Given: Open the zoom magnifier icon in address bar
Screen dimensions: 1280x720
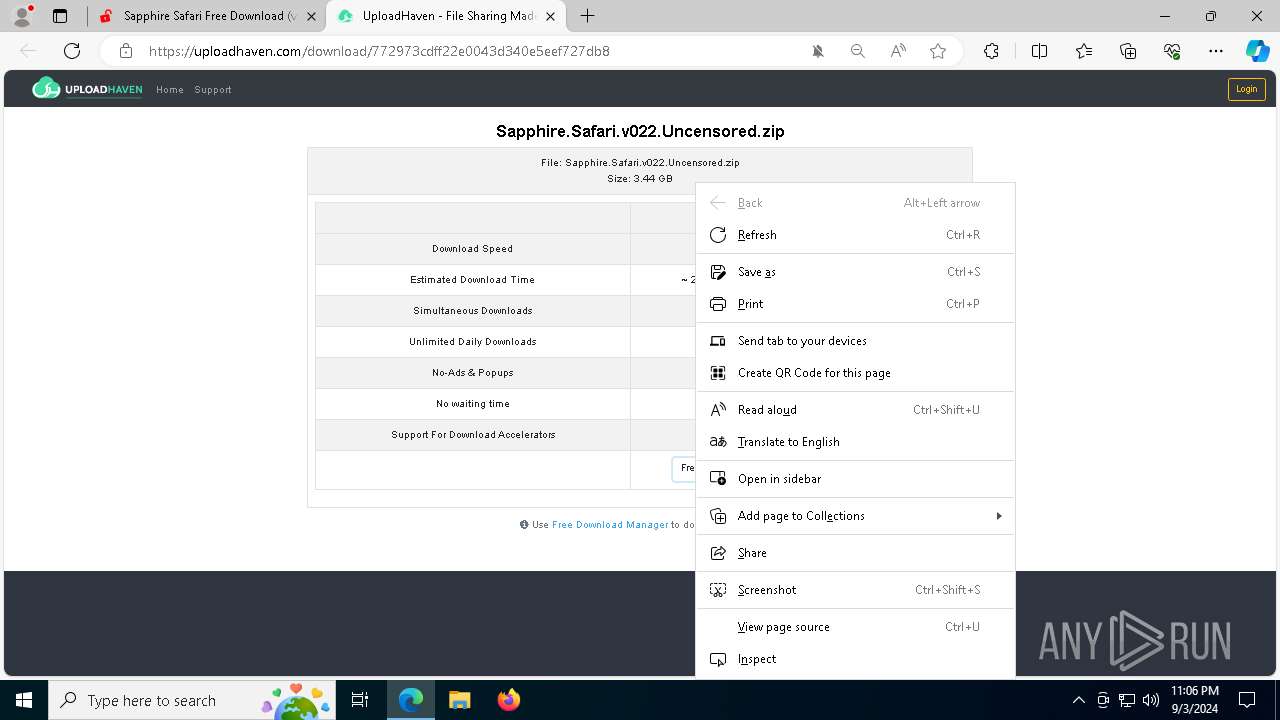Looking at the screenshot, I should [858, 51].
